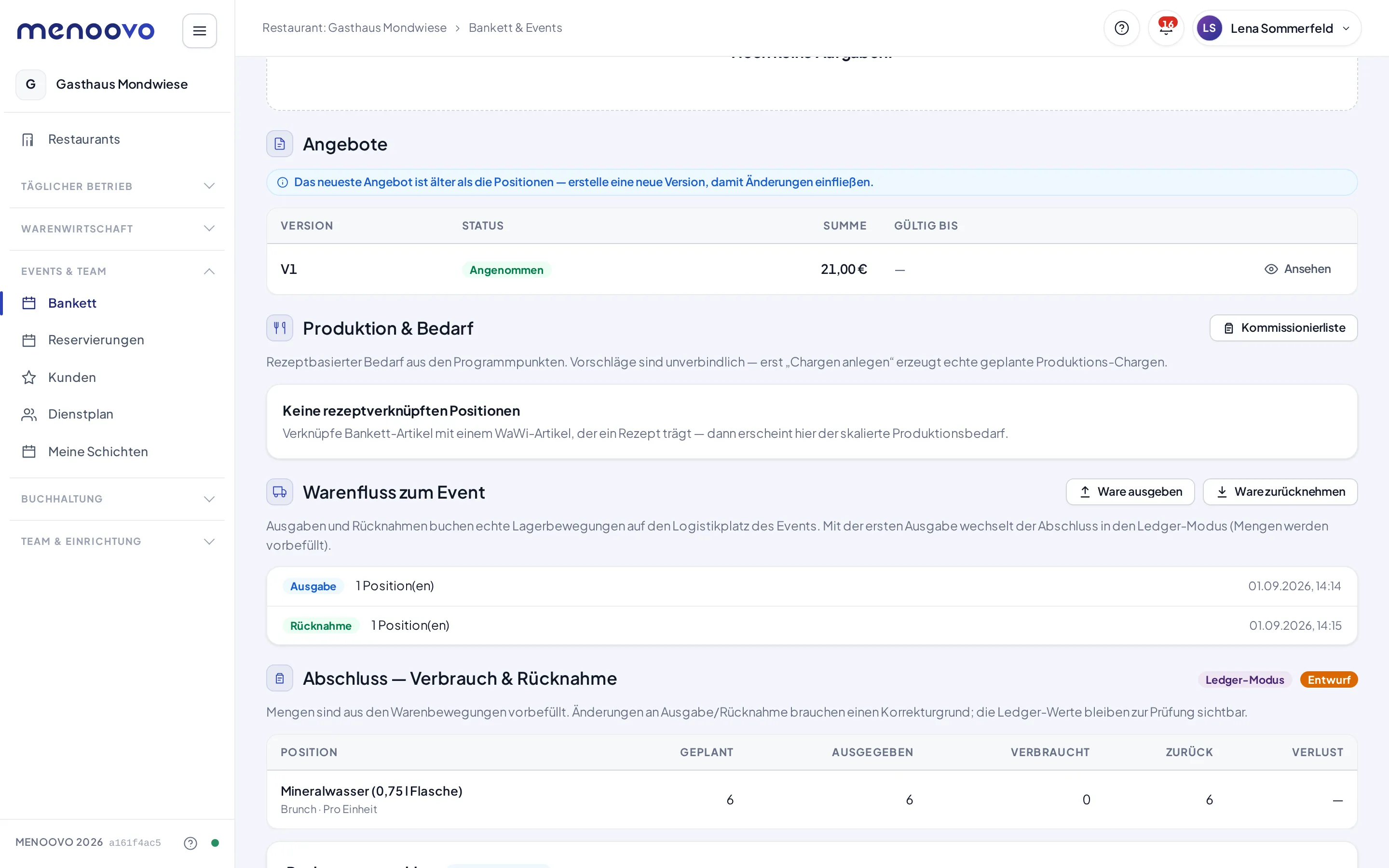1389x868 pixels.
Task: Expand Buchhaltung section
Action: [117, 499]
